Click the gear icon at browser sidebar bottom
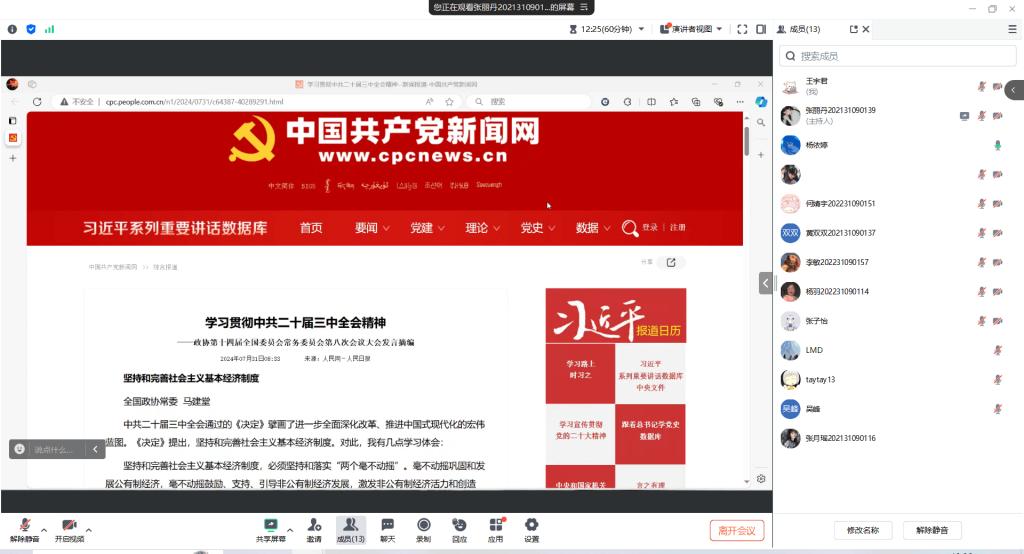The width and height of the screenshot is (1024, 554). tap(761, 479)
